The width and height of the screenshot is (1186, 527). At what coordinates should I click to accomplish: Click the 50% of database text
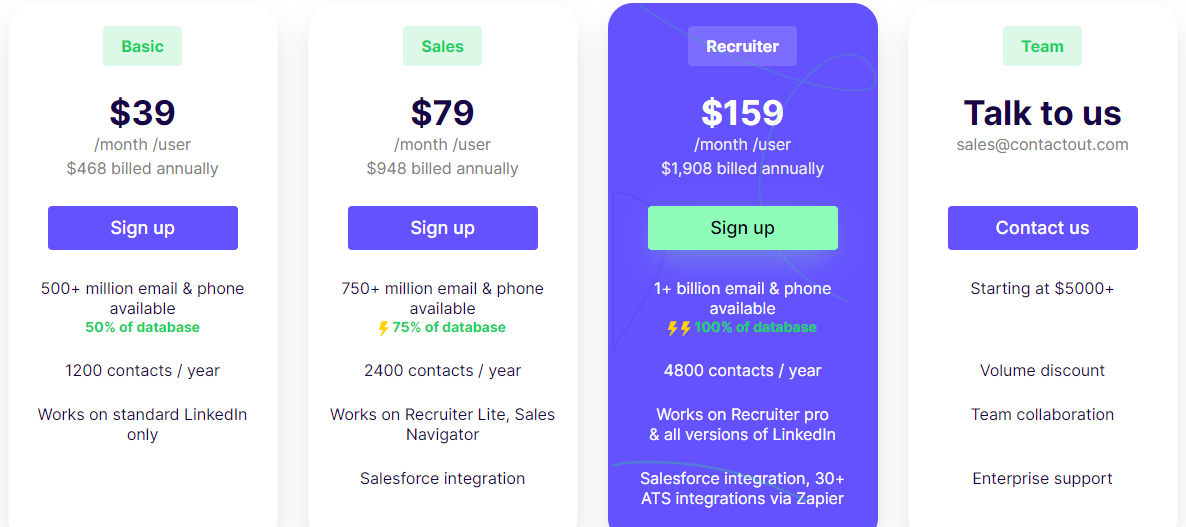click(143, 327)
